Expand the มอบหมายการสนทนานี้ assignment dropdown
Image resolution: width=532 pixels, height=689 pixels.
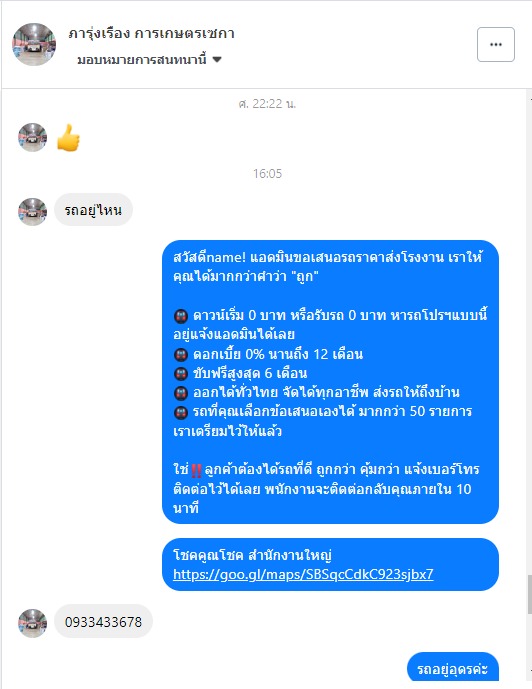149,59
